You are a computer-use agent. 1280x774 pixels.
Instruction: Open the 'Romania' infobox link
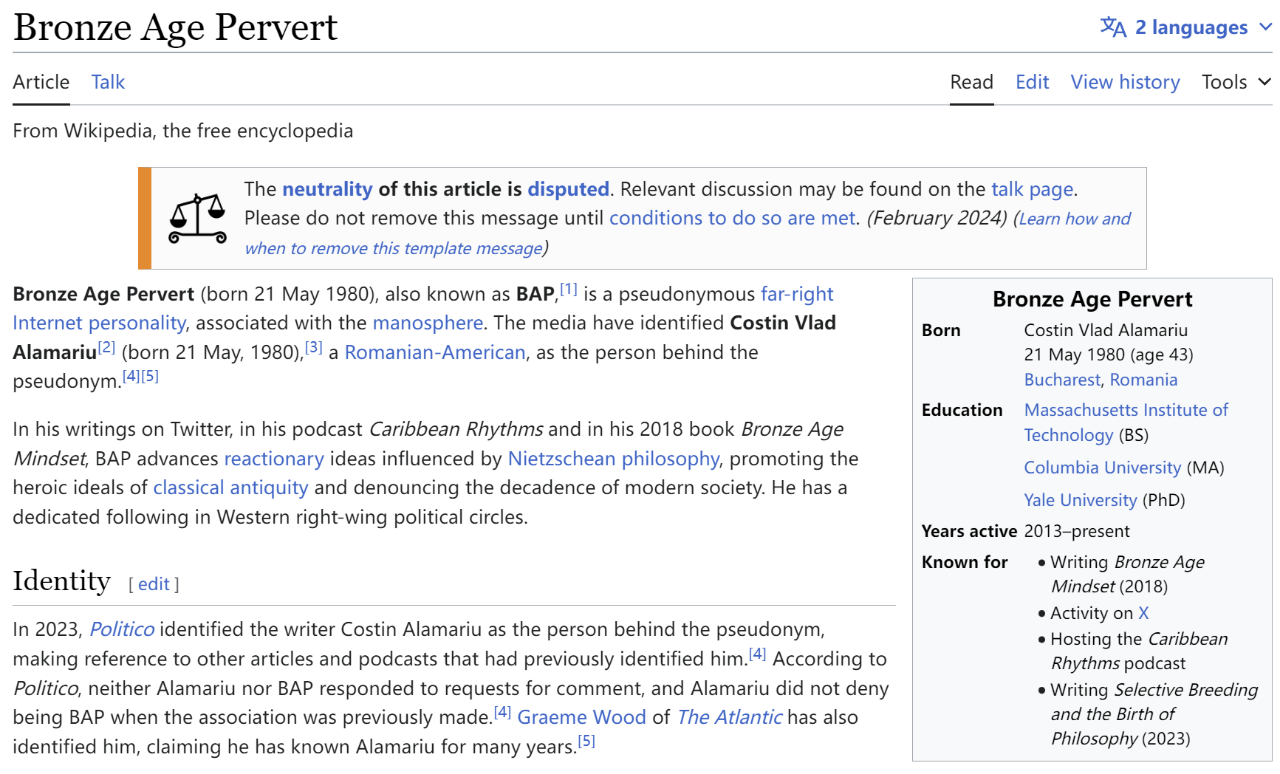pyautogui.click(x=1144, y=380)
